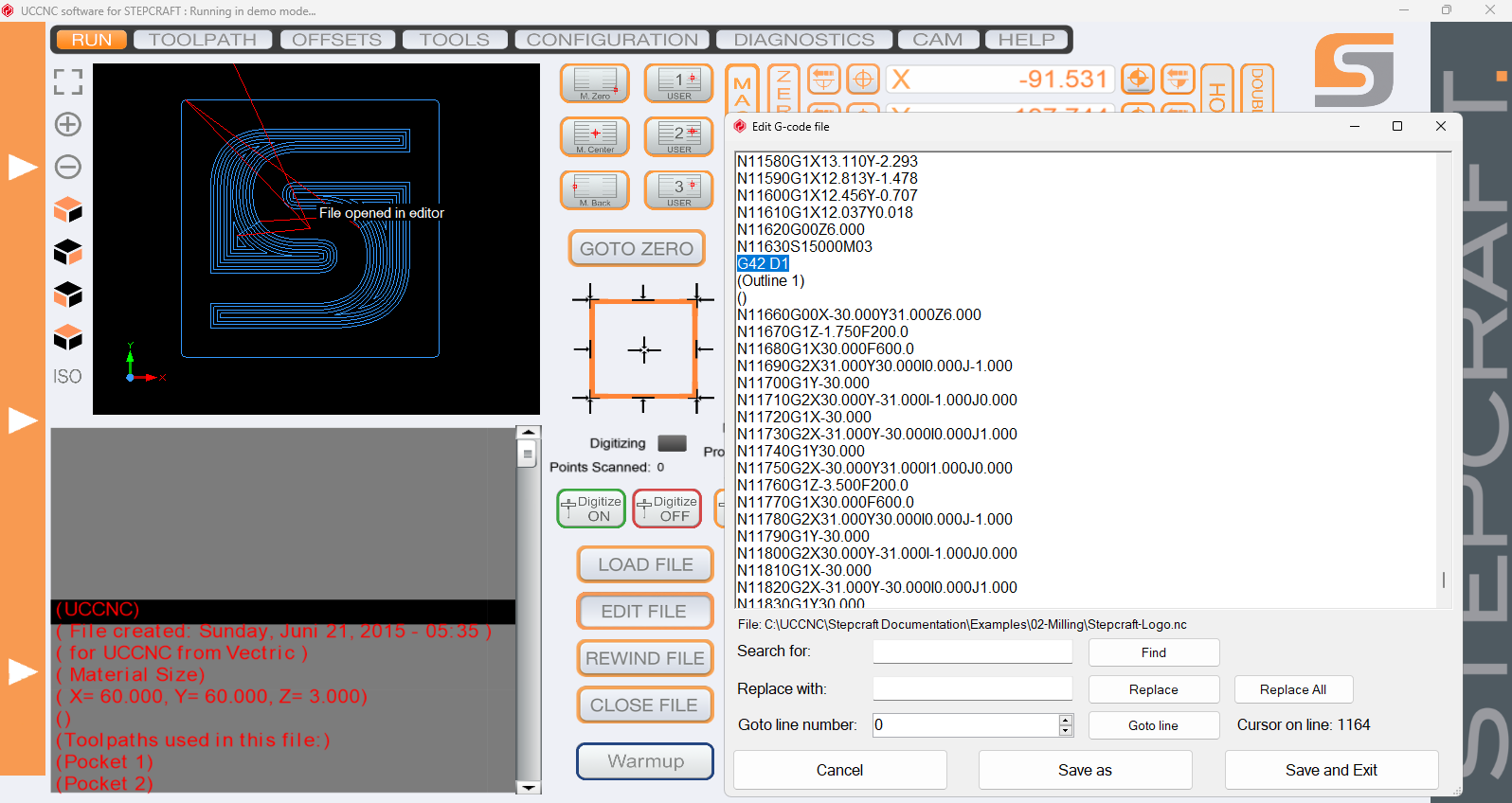Focus the Search for input field
1512x803 pixels.
[973, 651]
